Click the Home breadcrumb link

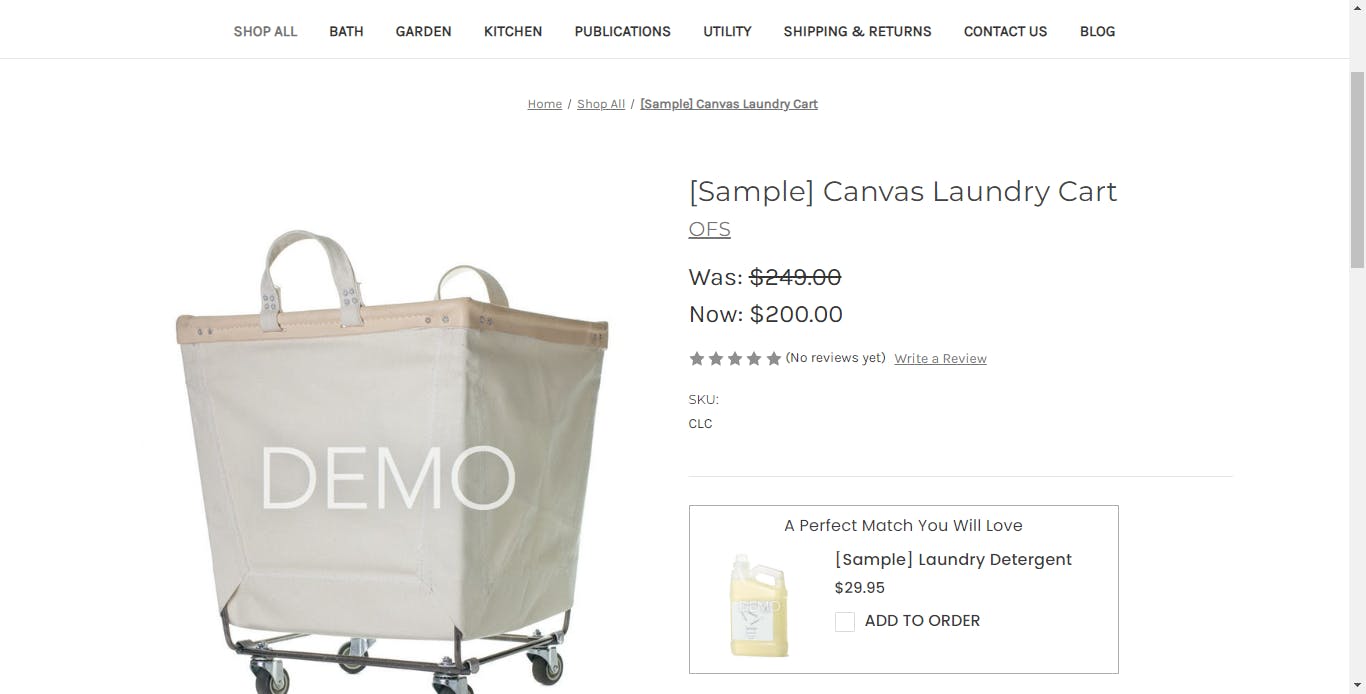click(x=545, y=104)
